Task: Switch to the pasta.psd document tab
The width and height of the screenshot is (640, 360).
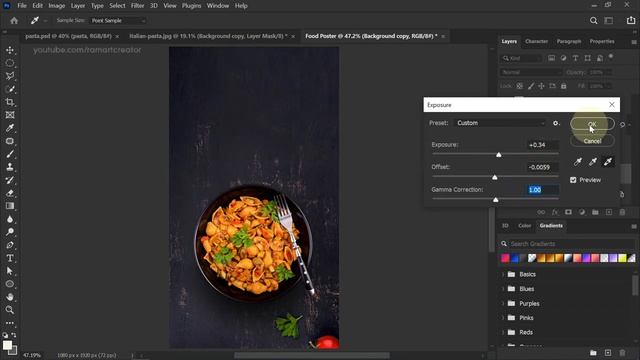Action: pos(68,36)
